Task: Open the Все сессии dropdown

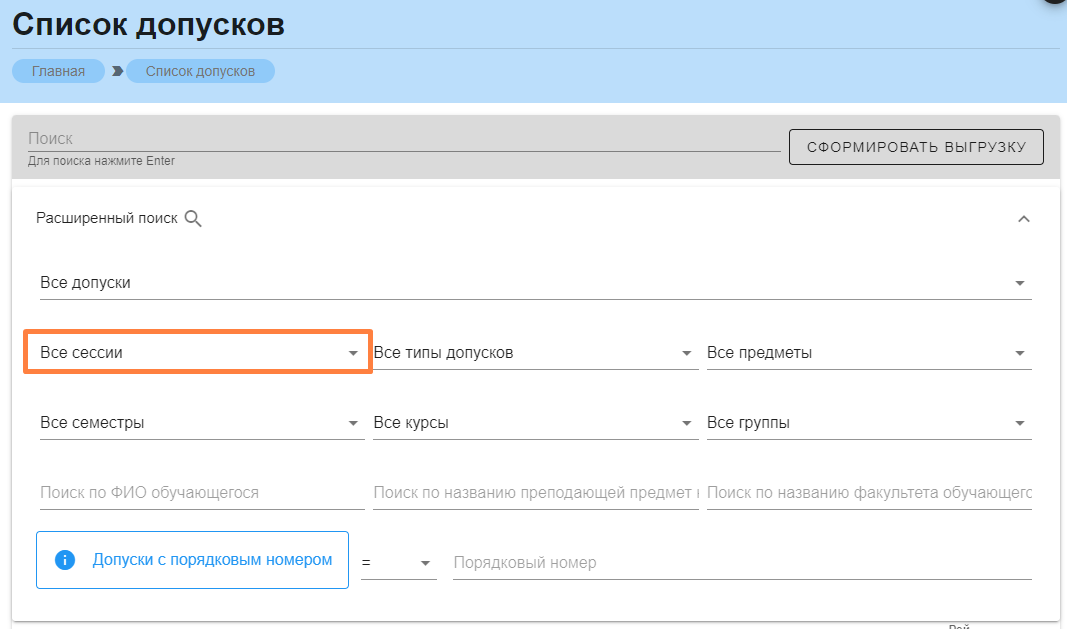Action: coord(199,353)
